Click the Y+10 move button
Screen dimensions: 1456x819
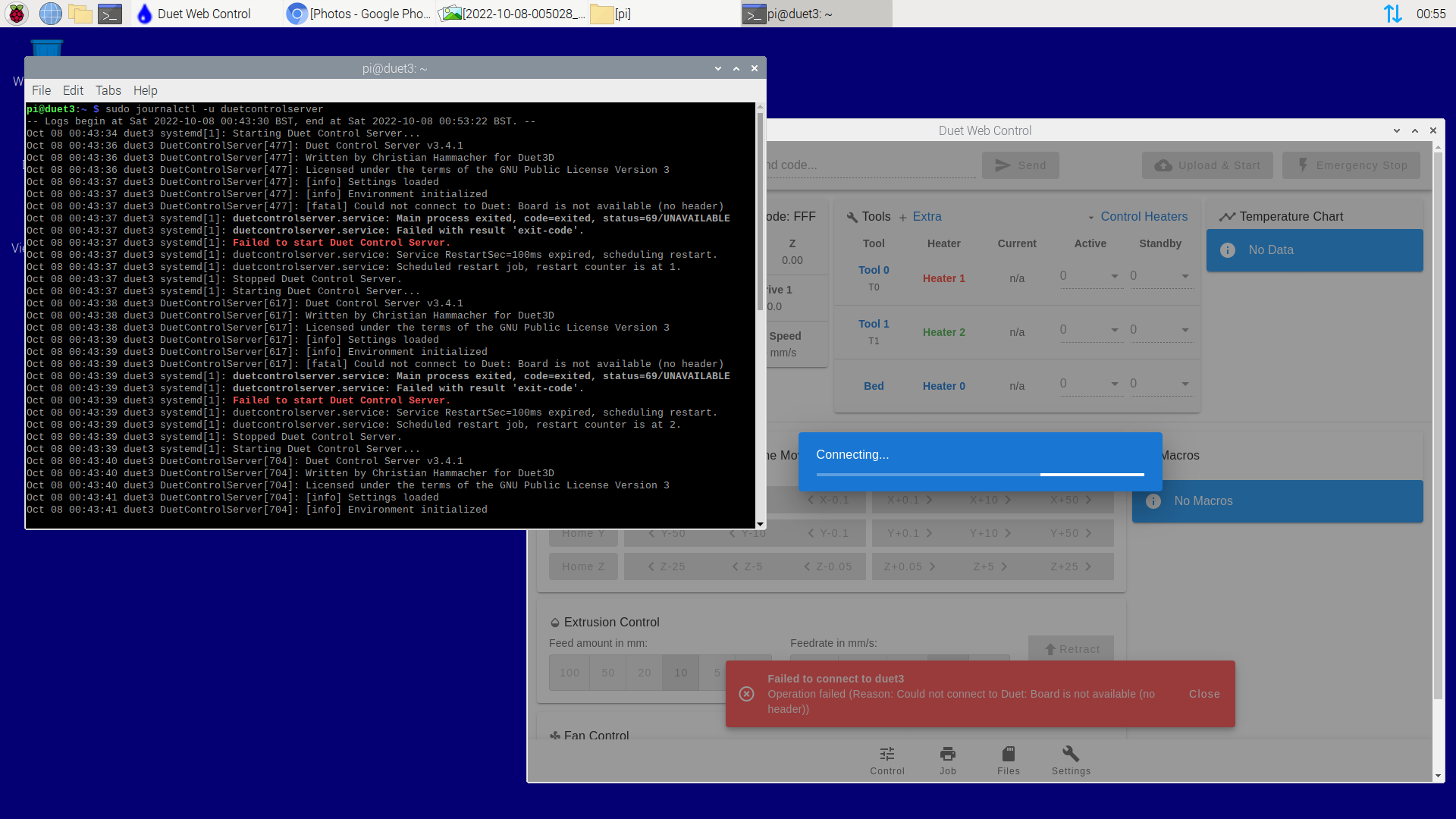tap(990, 533)
